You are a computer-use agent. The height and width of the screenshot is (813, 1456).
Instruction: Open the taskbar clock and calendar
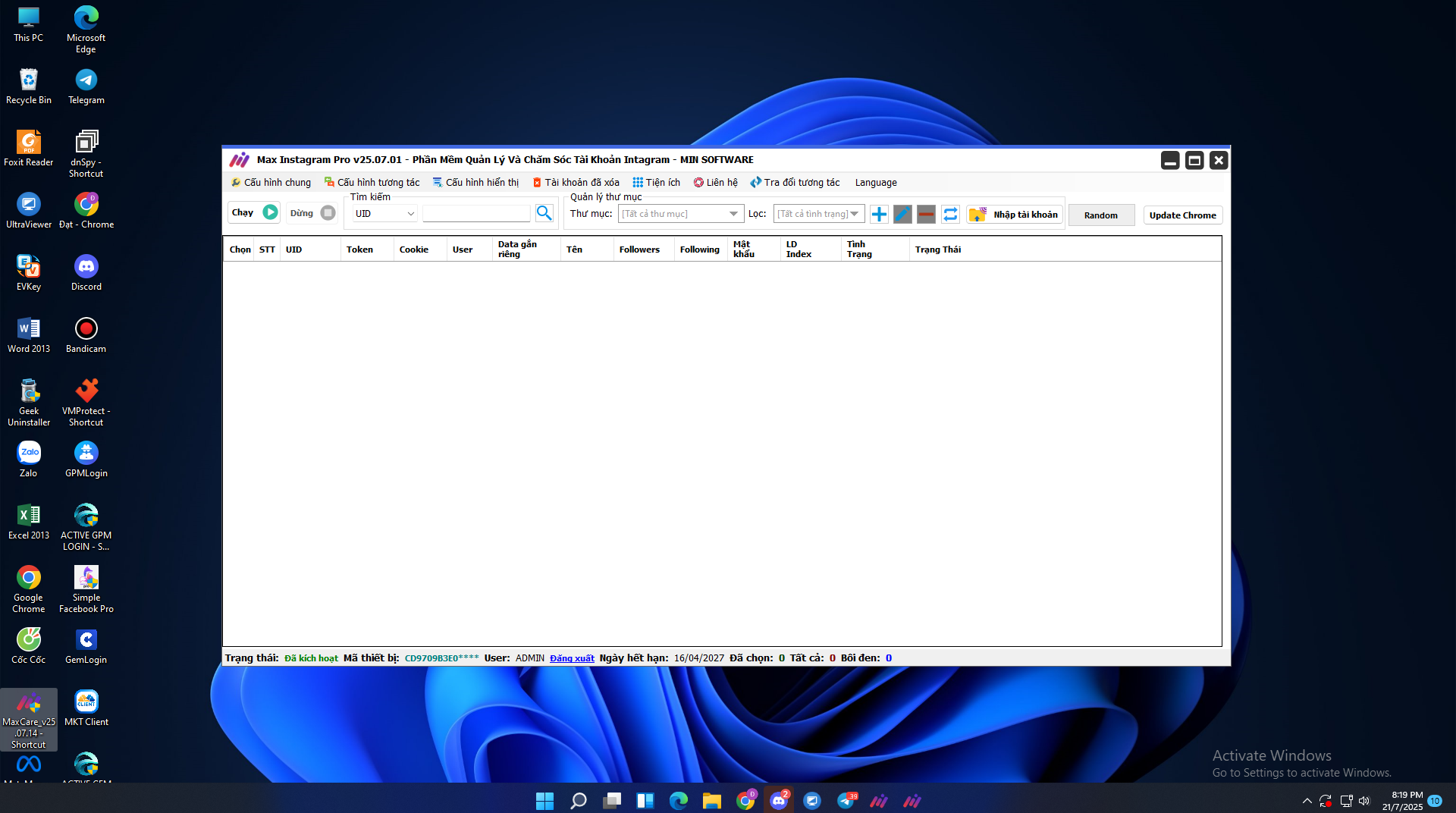coord(1402,801)
